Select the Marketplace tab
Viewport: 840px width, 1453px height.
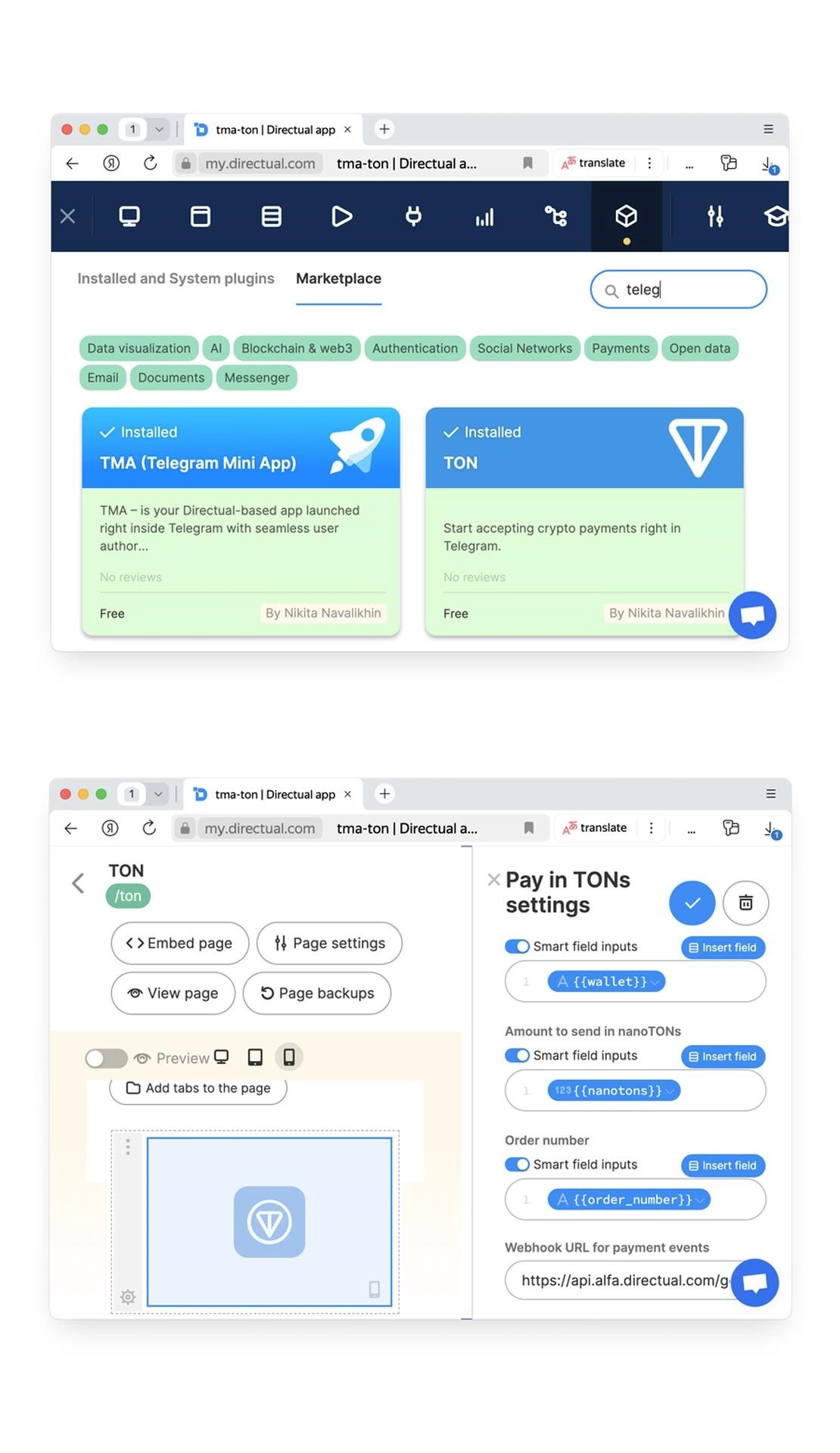coord(338,278)
